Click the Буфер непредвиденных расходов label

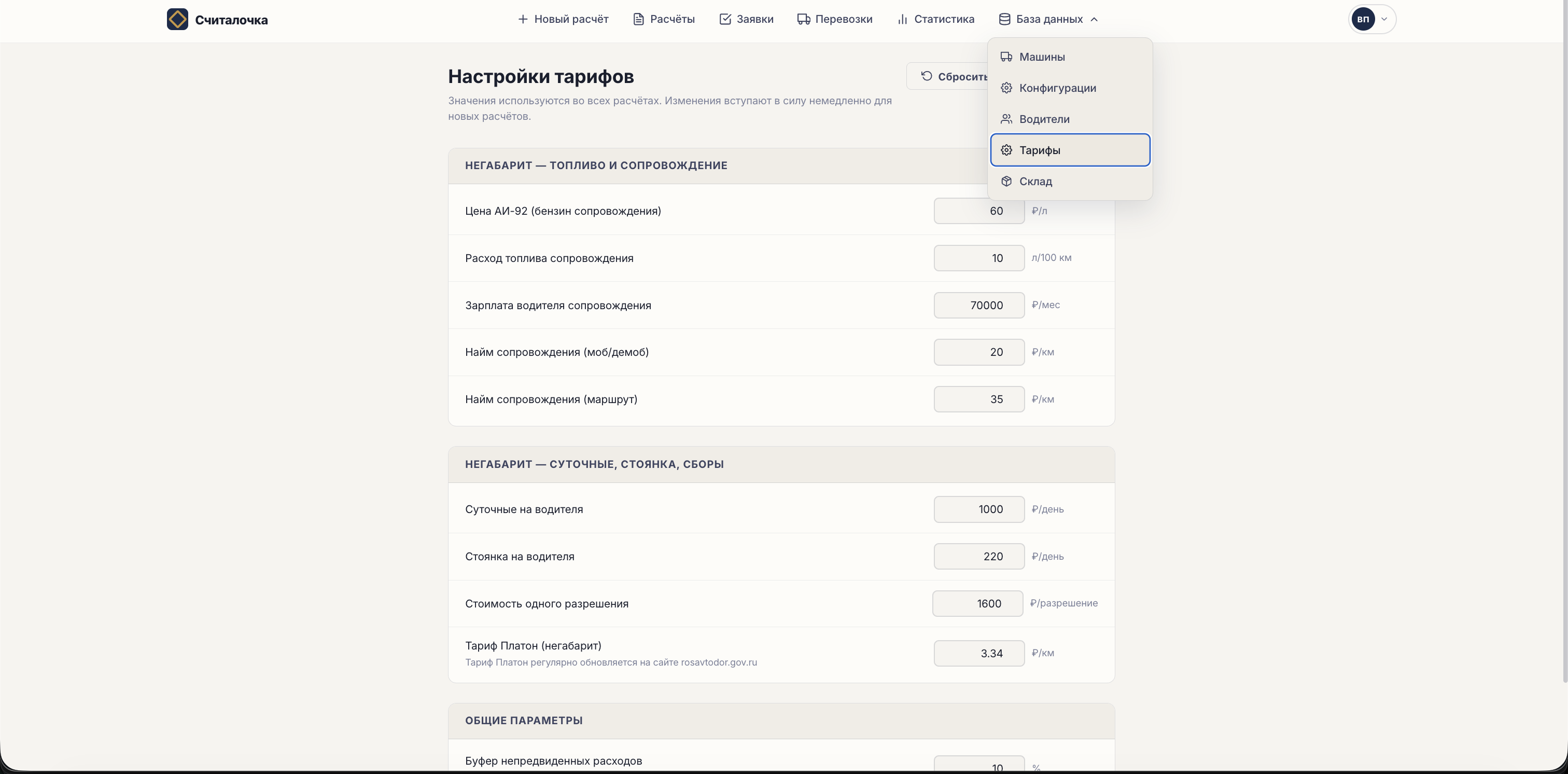coord(553,761)
